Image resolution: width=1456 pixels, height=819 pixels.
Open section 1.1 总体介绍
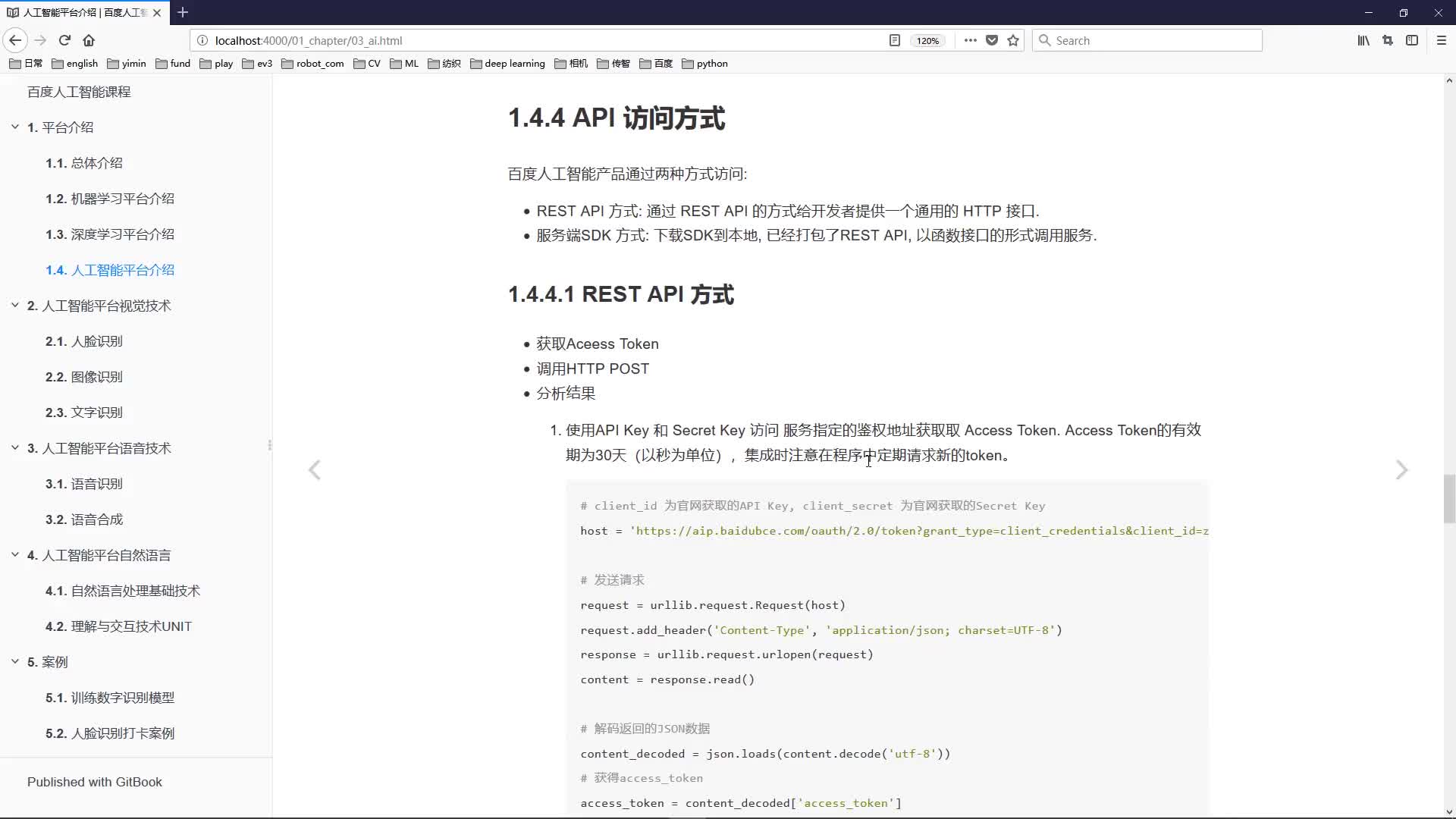[x=83, y=163]
